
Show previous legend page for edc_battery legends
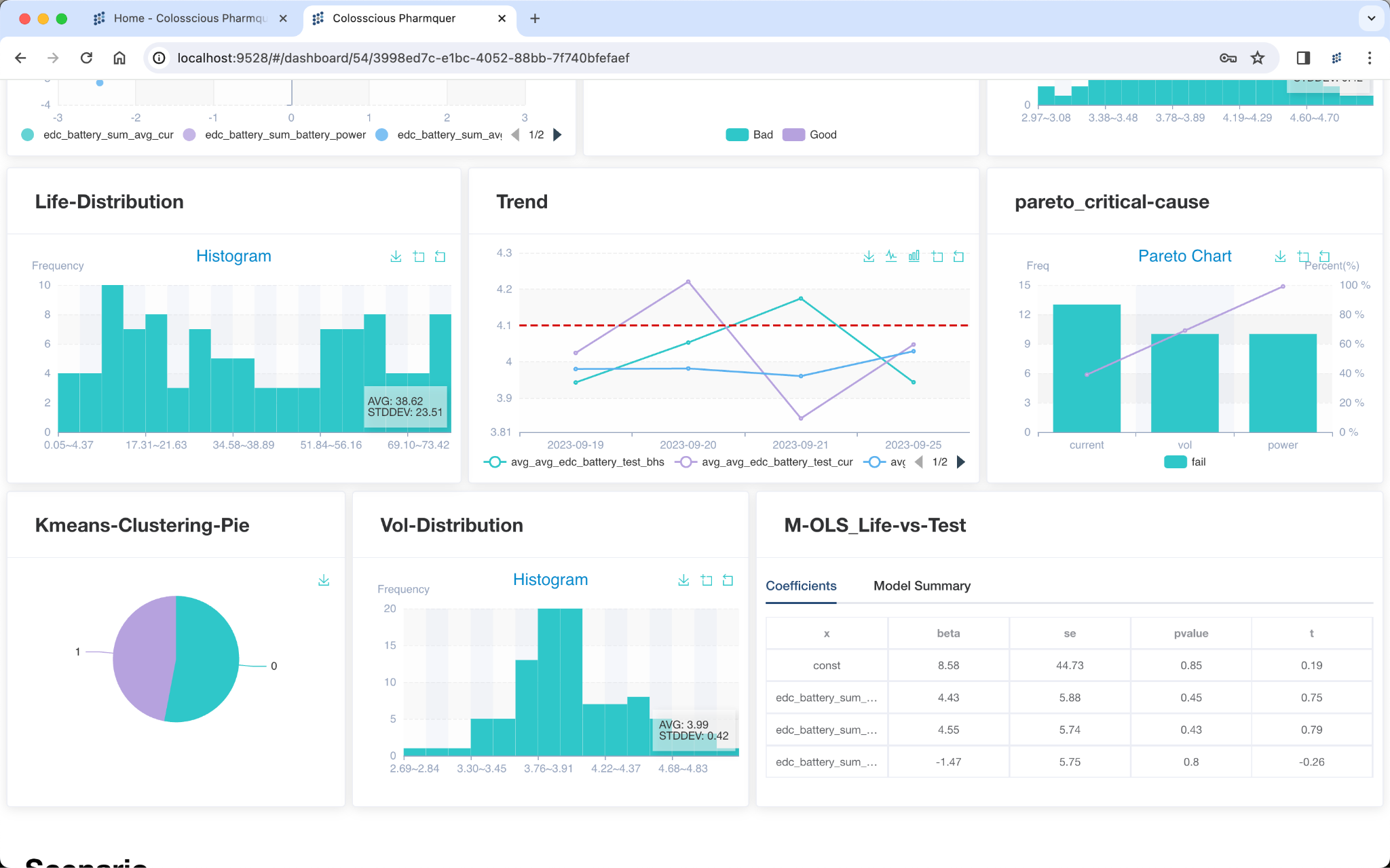[x=514, y=134]
